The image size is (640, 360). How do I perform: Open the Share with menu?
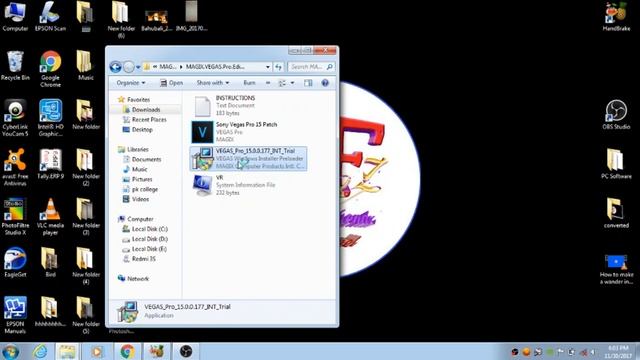tap(213, 83)
